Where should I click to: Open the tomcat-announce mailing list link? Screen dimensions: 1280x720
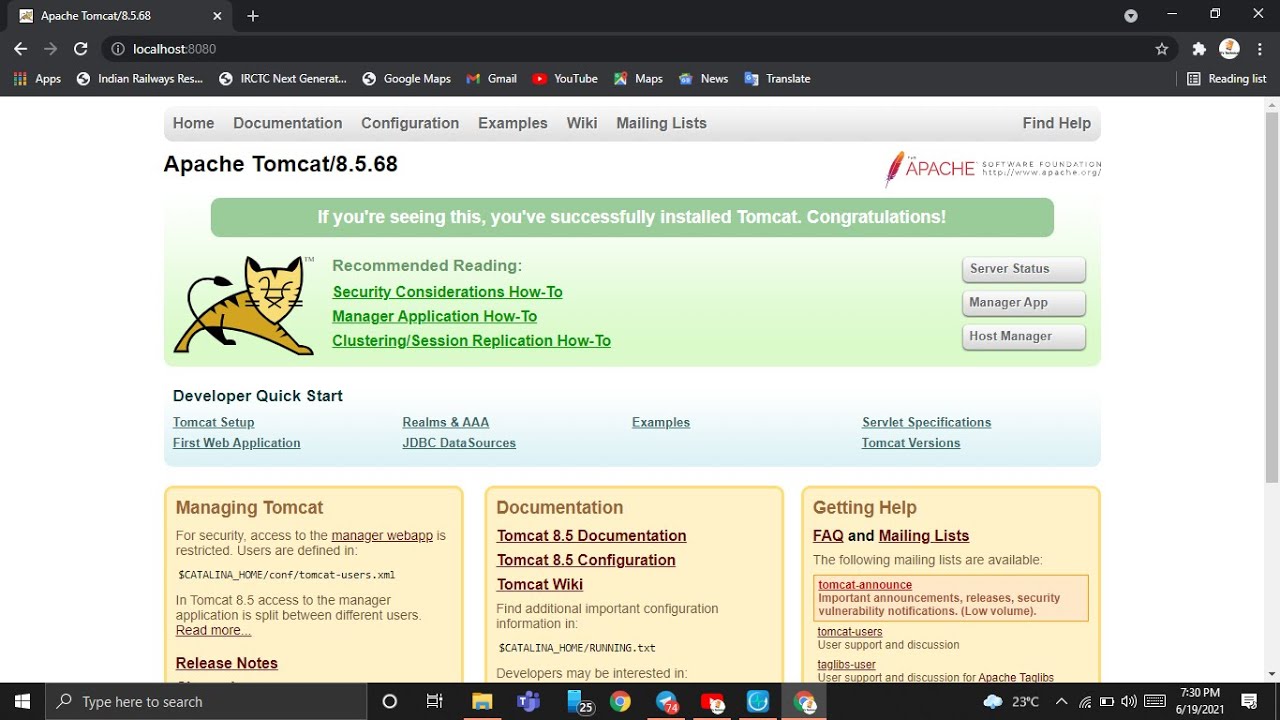(865, 585)
